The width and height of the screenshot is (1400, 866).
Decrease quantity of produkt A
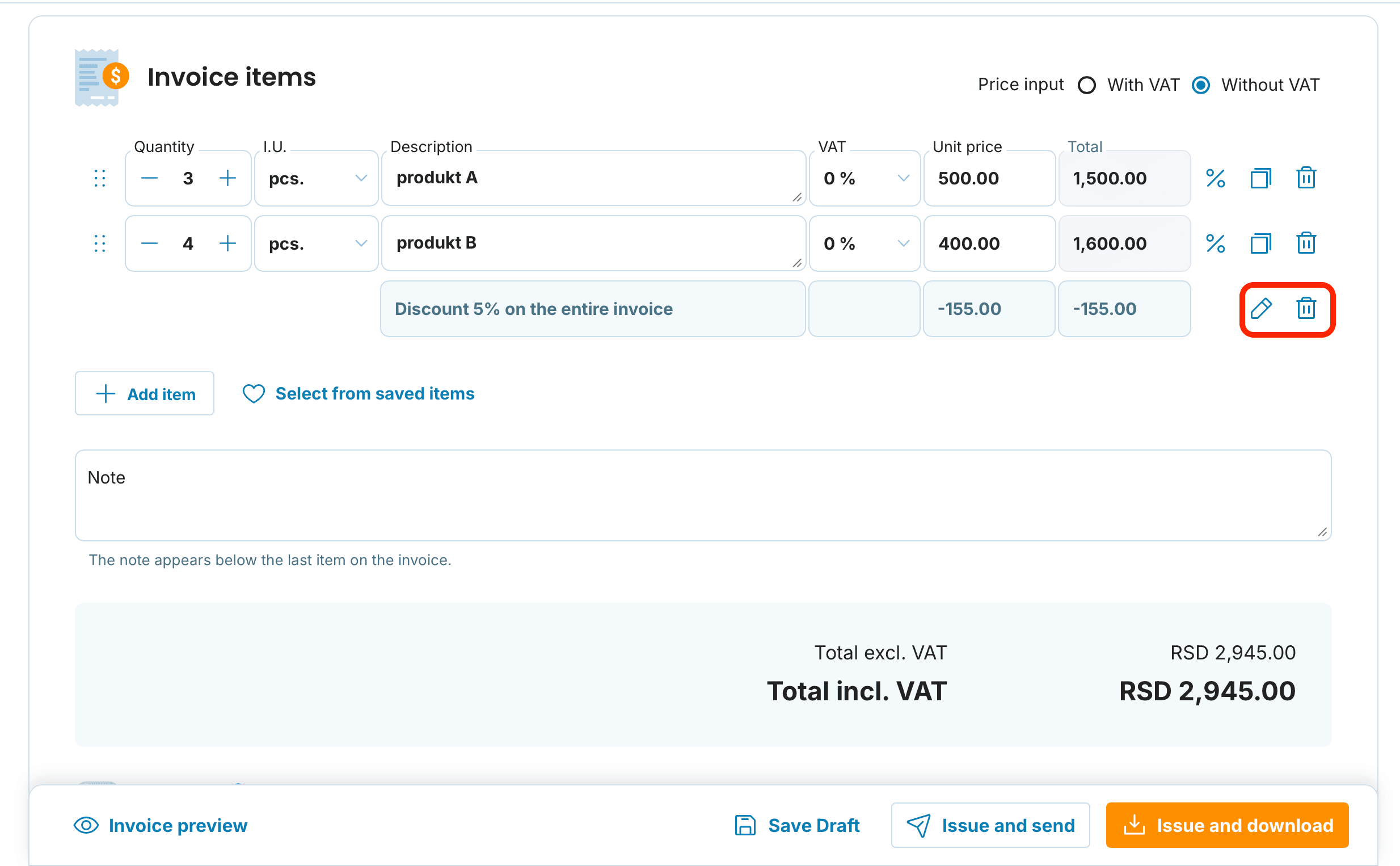coord(149,178)
